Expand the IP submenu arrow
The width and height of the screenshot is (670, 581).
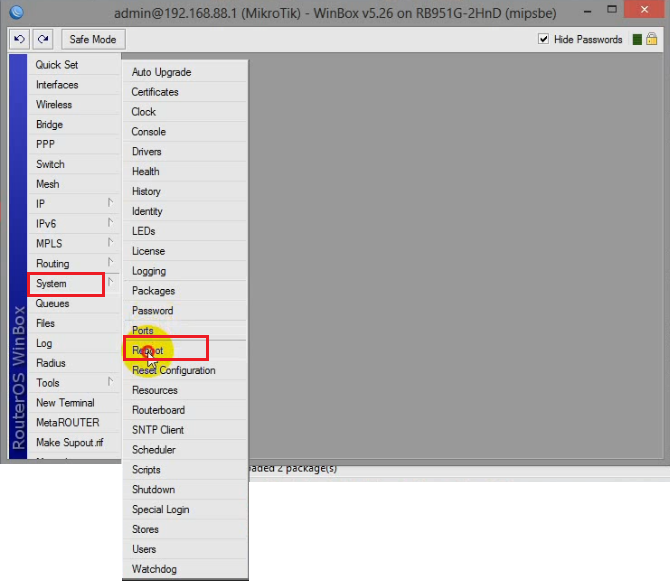[111, 202]
